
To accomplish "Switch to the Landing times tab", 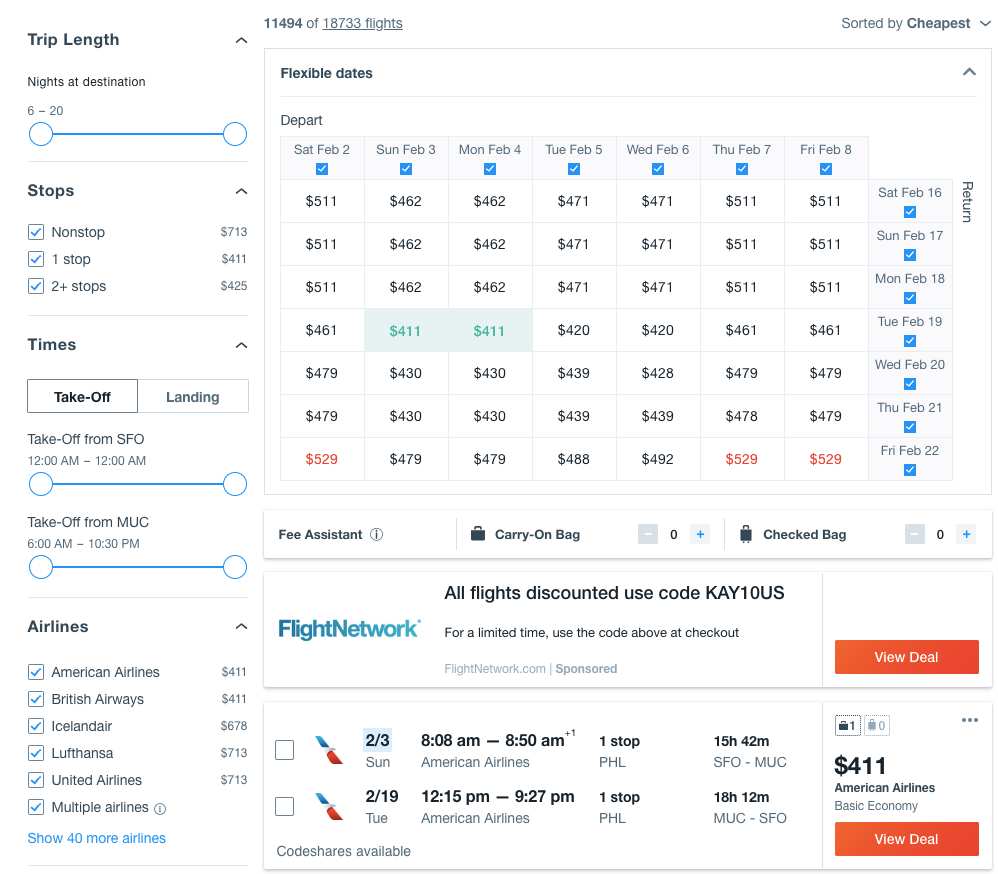I will (193, 397).
